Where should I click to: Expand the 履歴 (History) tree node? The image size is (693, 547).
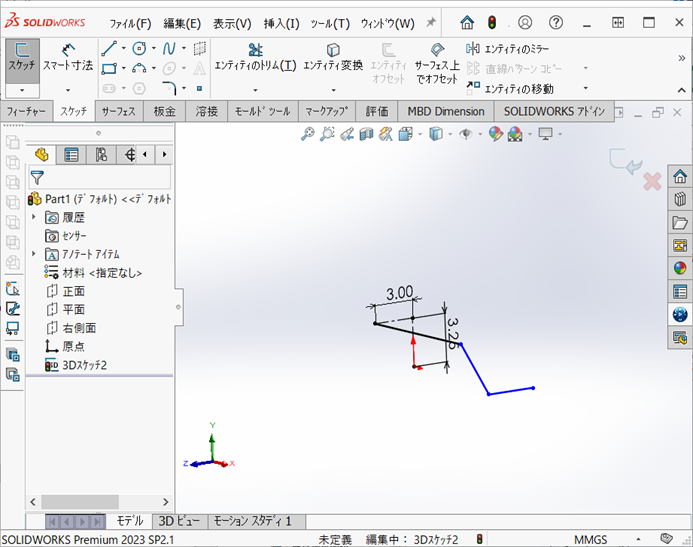point(34,217)
